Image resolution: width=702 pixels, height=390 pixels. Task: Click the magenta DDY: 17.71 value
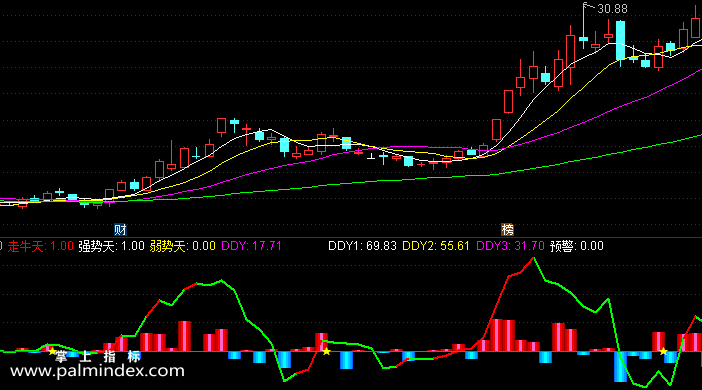[251, 246]
